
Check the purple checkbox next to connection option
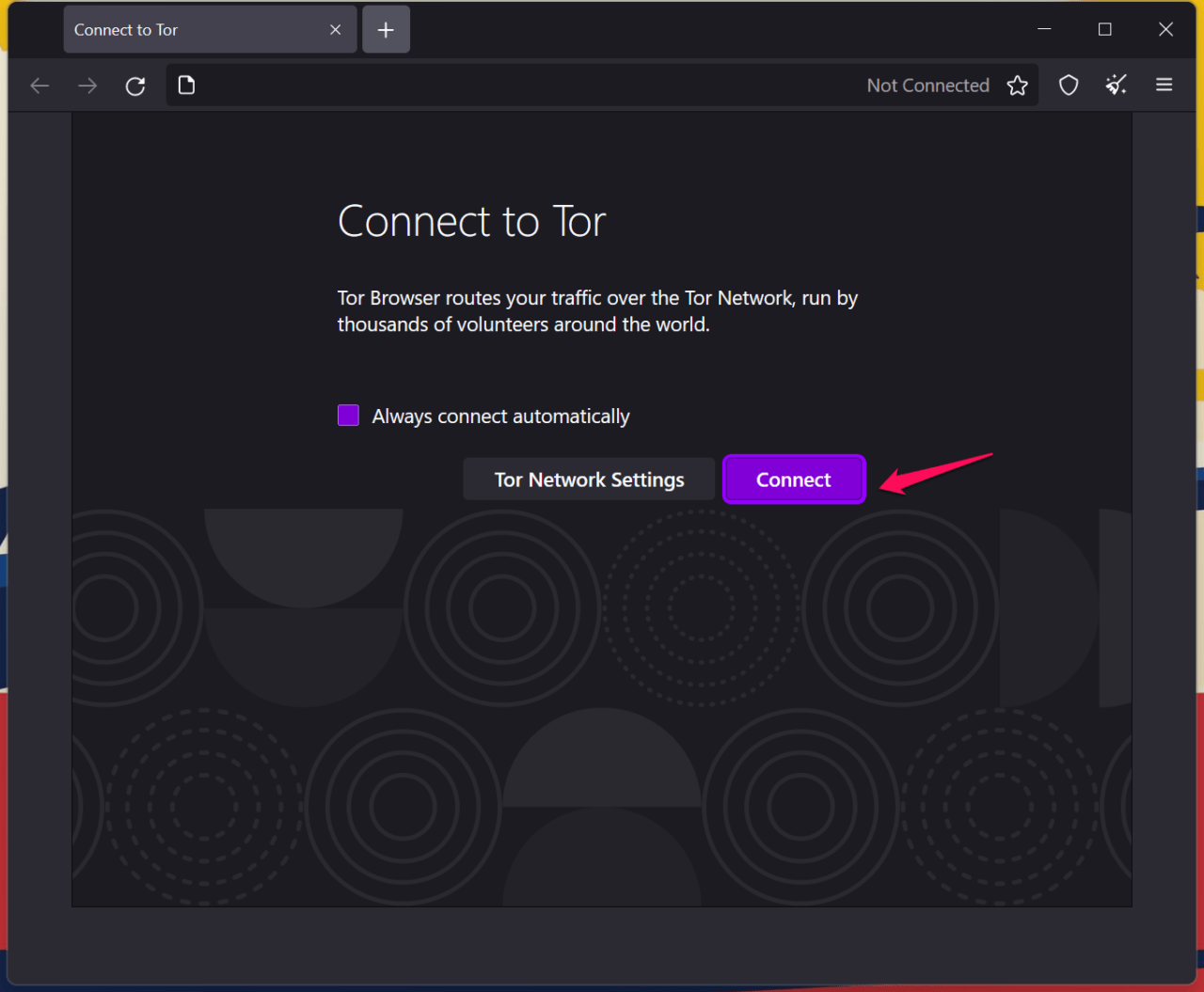(x=348, y=415)
